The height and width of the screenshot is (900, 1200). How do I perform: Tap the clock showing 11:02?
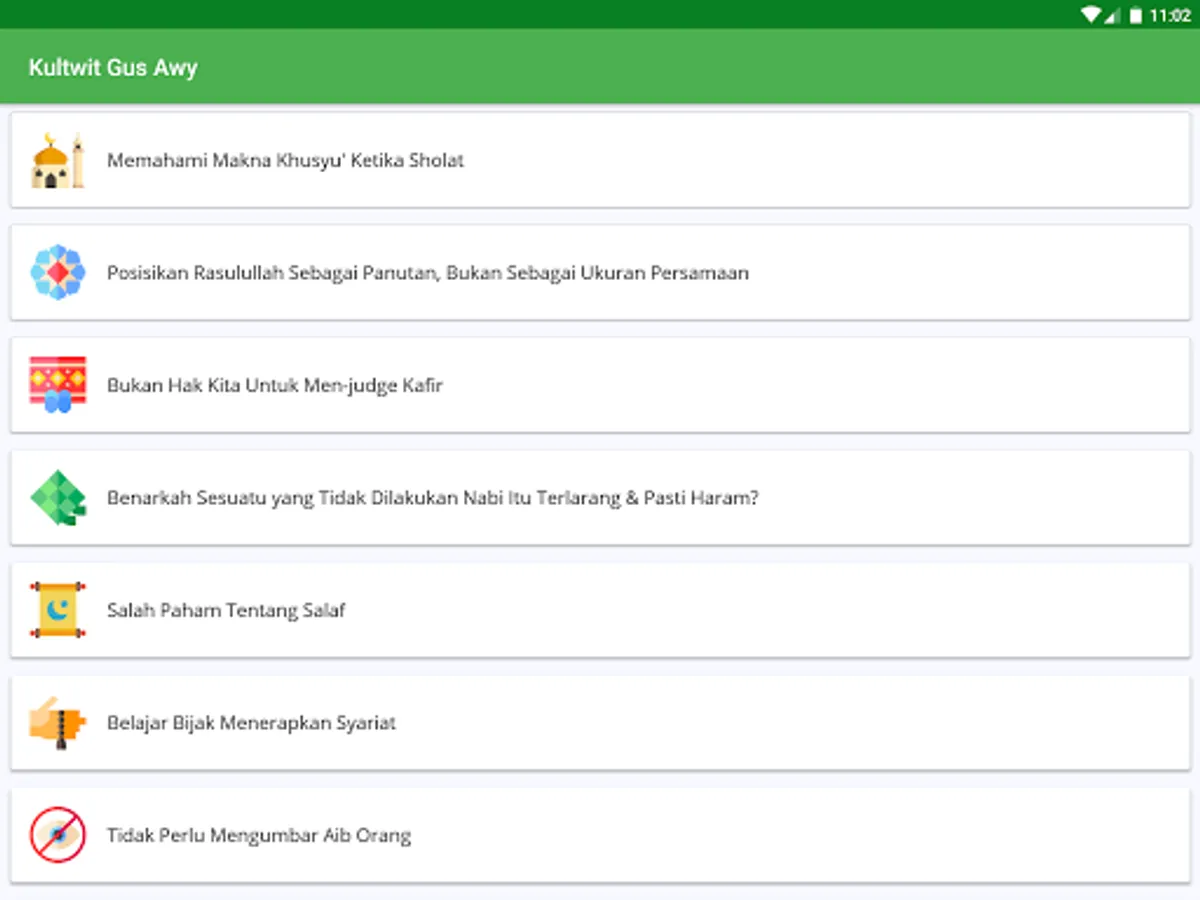click(x=1170, y=15)
